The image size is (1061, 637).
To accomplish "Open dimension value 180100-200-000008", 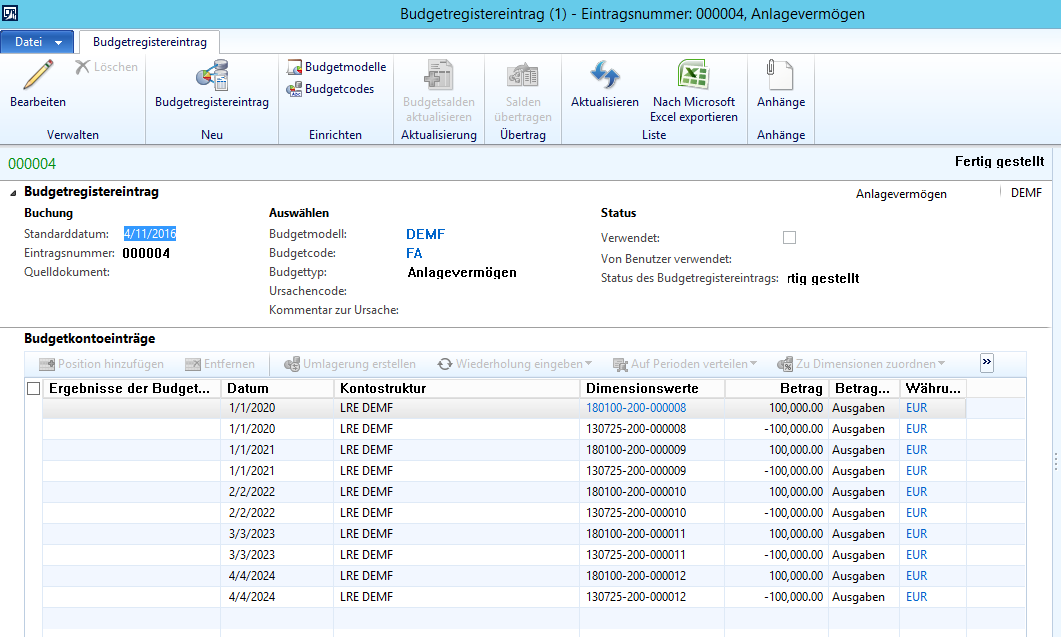I will 636,408.
